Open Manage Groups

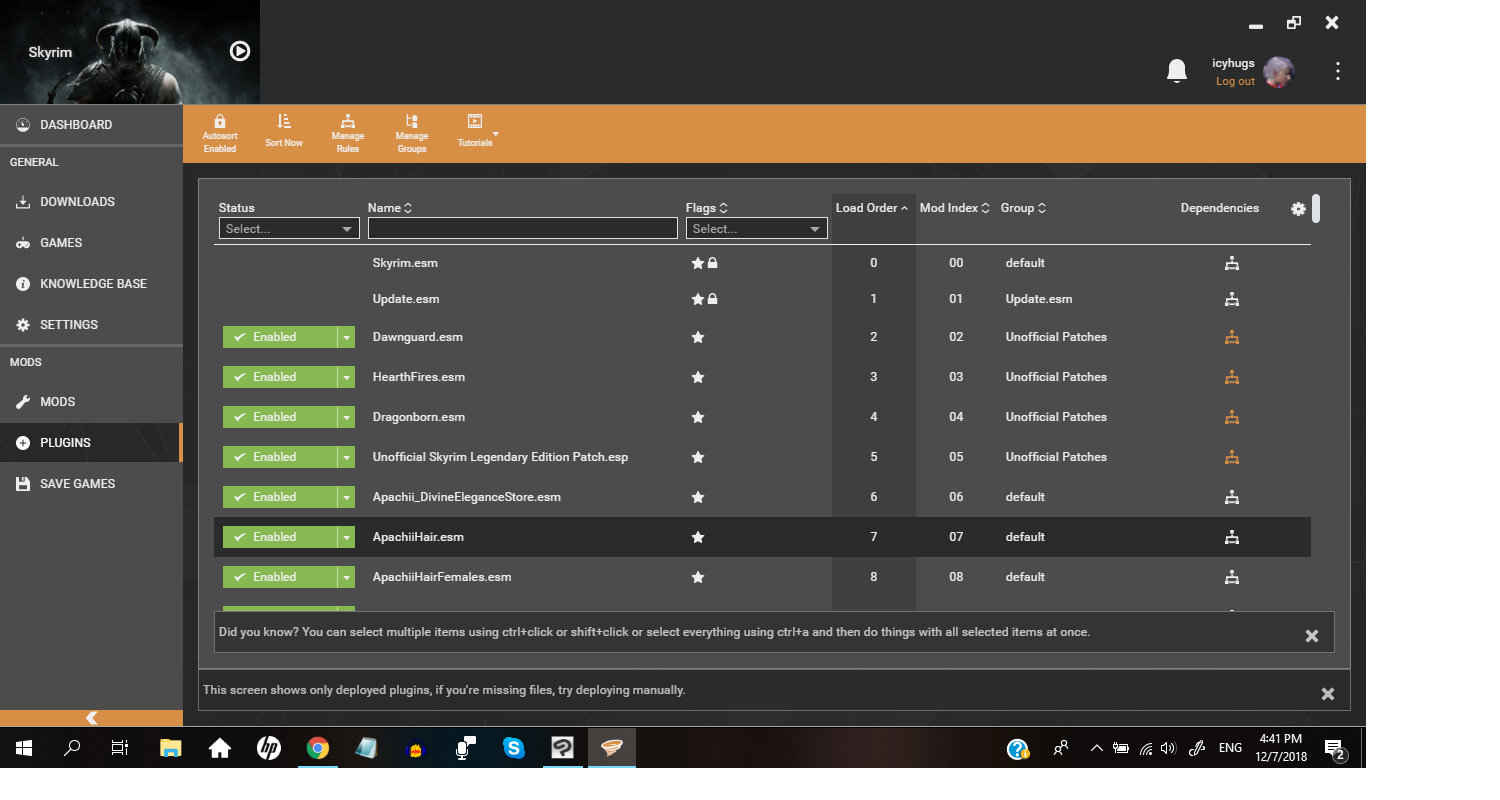click(x=412, y=134)
